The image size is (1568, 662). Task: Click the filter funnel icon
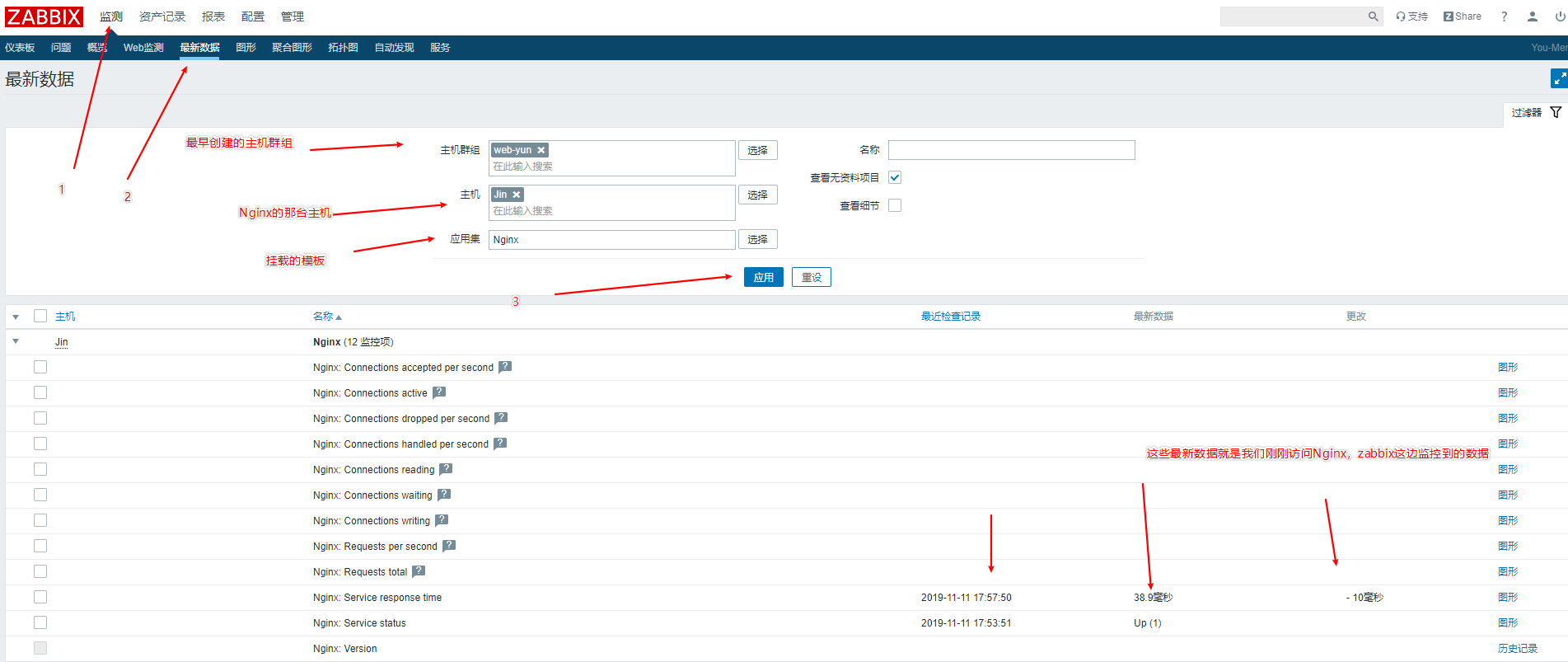[x=1556, y=112]
